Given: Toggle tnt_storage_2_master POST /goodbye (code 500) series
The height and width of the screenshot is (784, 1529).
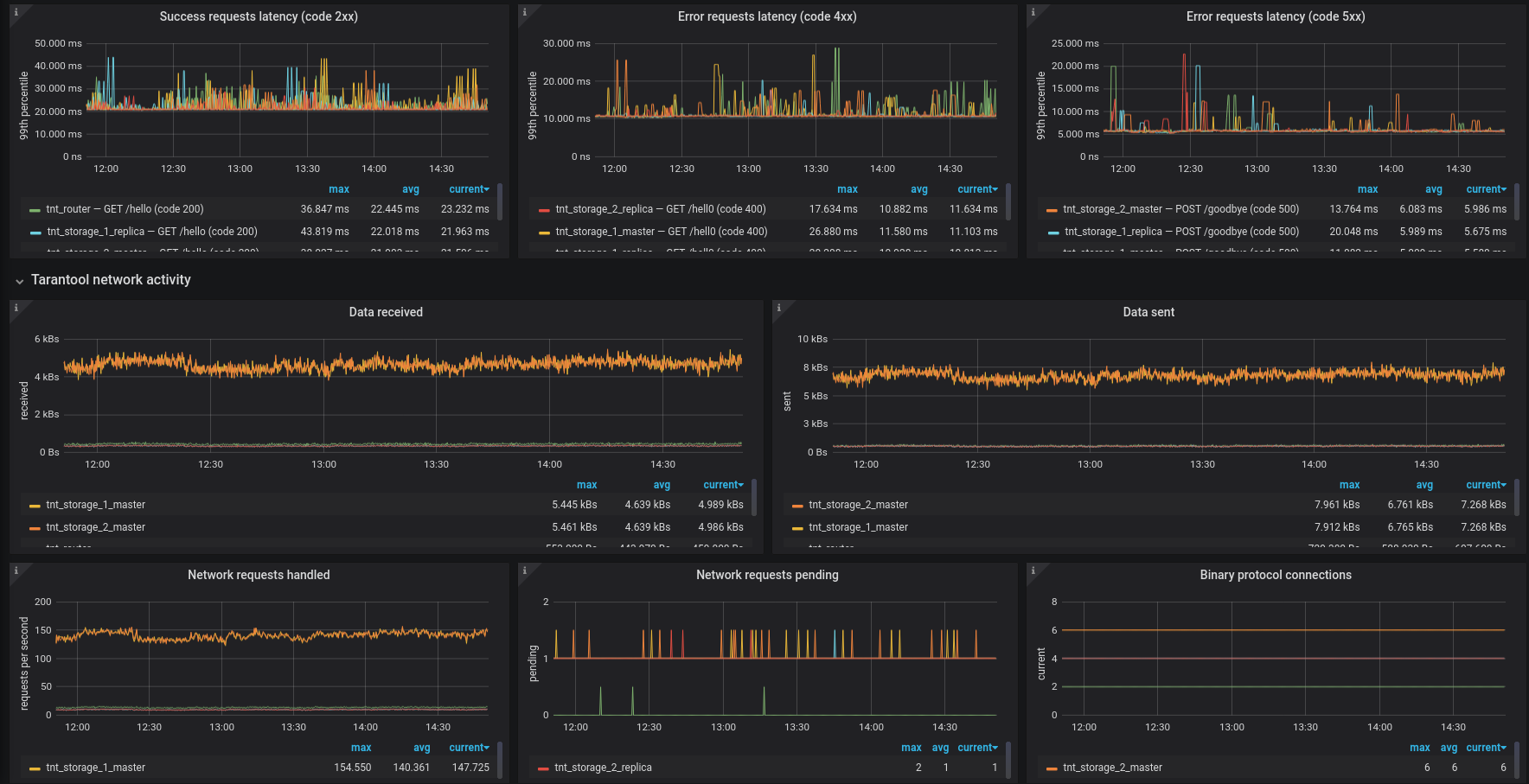Looking at the screenshot, I should (x=1181, y=209).
